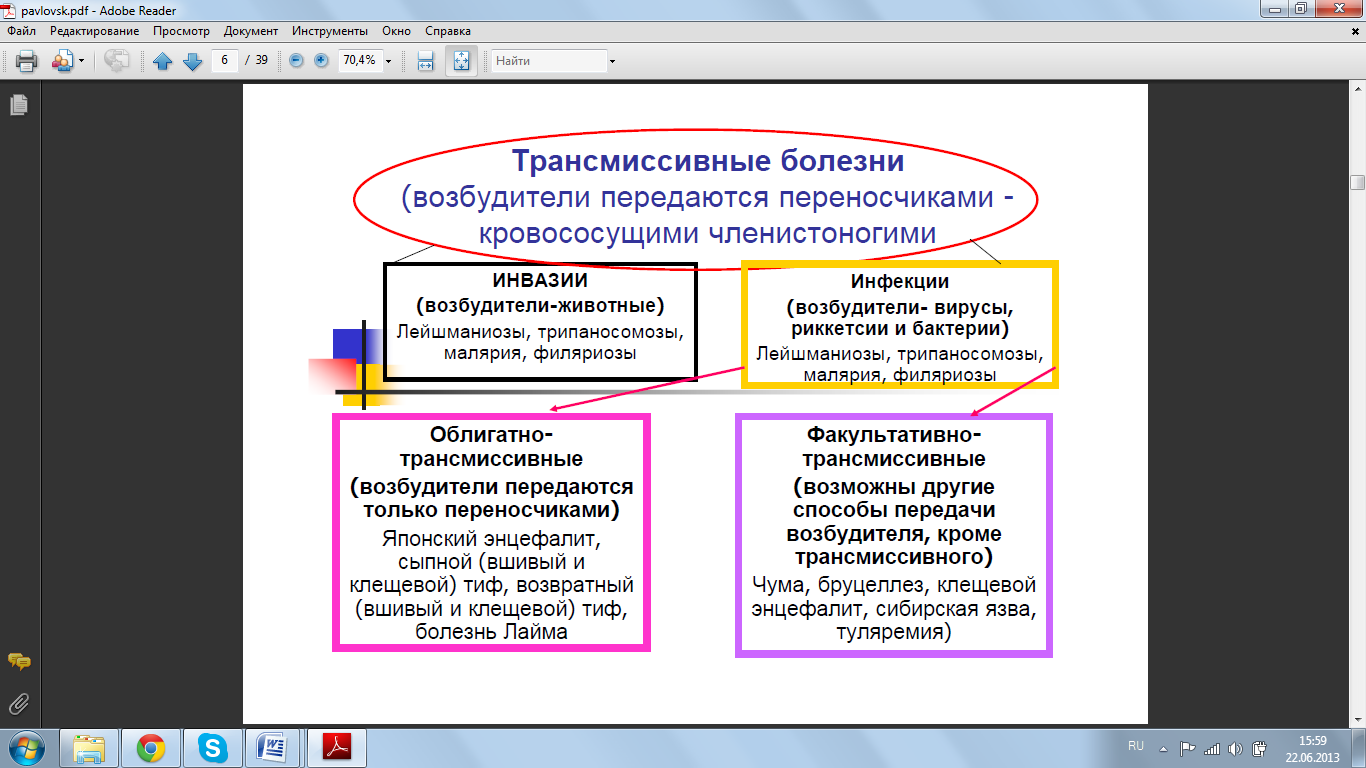Click the text кровососущими членистоногими
Viewport: 1366px width, 768px height.
[x=707, y=233]
